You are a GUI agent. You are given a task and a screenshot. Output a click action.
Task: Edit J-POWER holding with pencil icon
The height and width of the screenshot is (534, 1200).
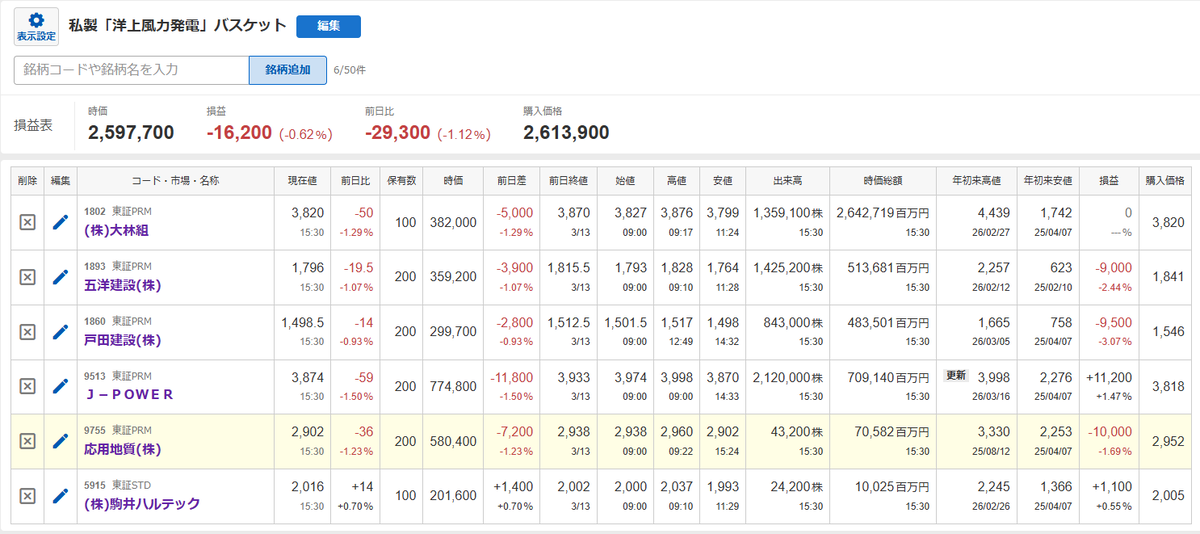coord(60,386)
